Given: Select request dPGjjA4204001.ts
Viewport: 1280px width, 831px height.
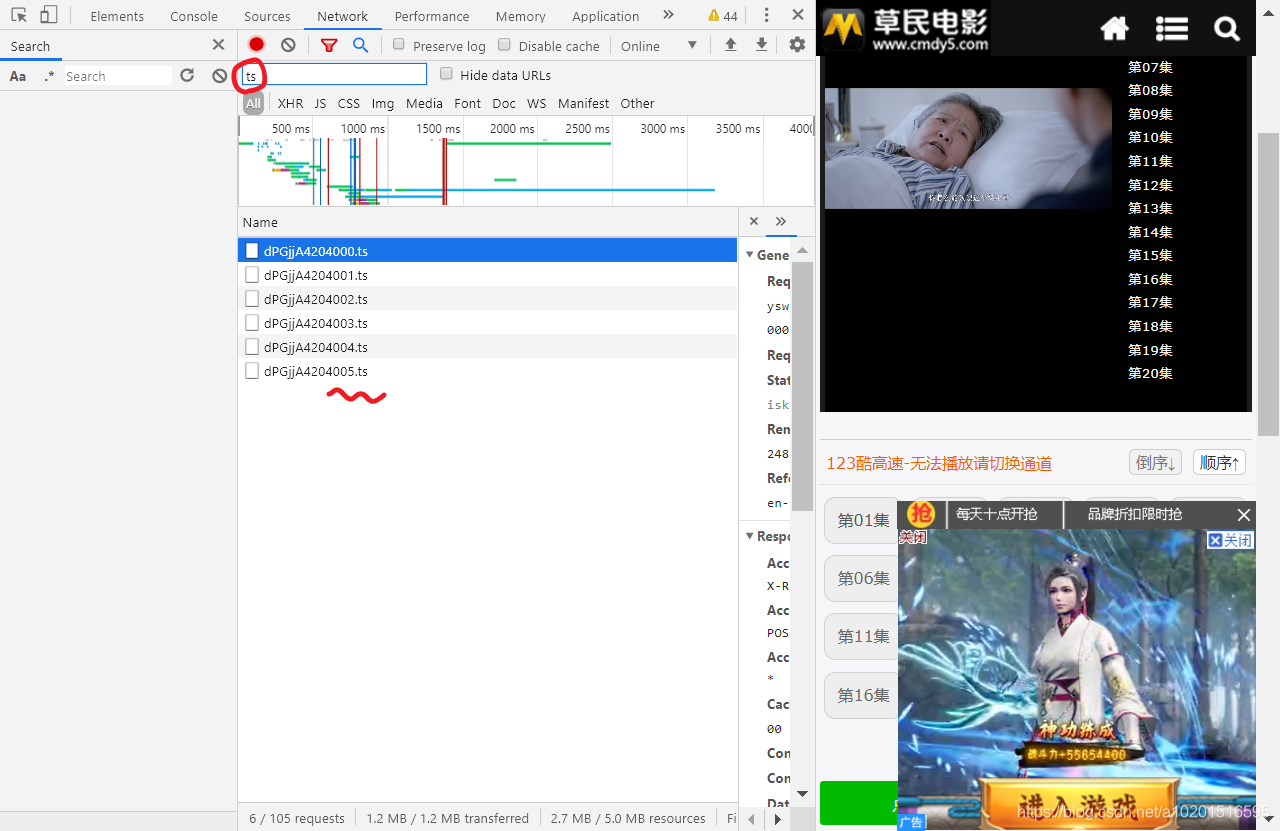Looking at the screenshot, I should coord(488,275).
